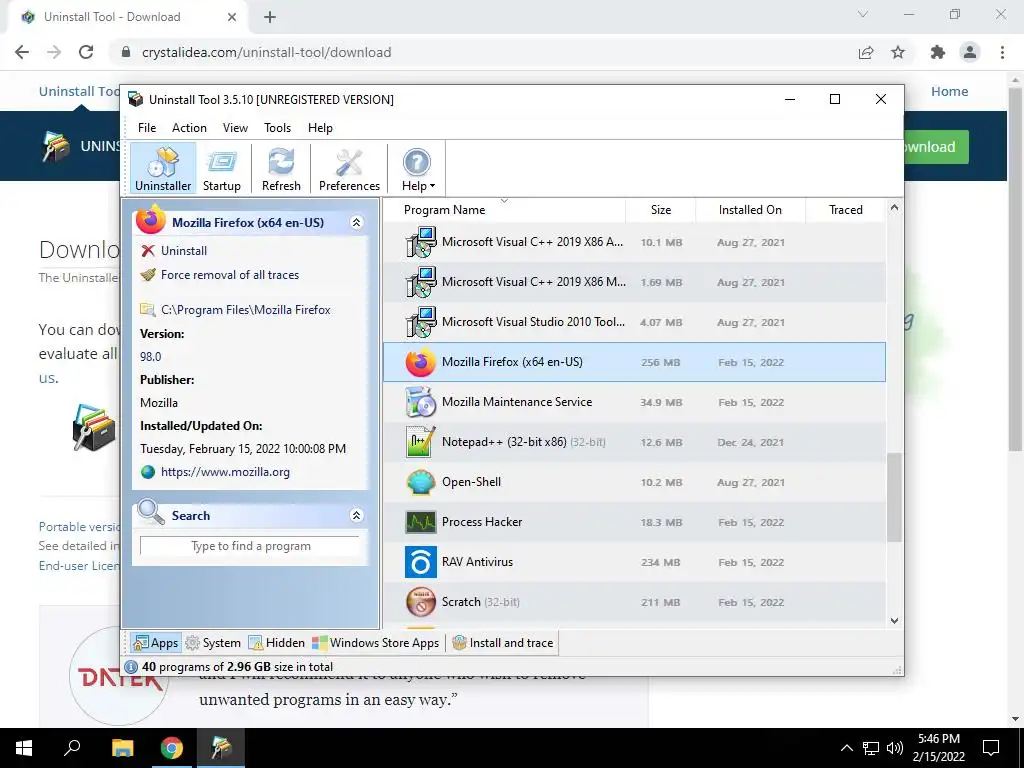Click the Mozilla Firefox icon in program list

(x=421, y=362)
